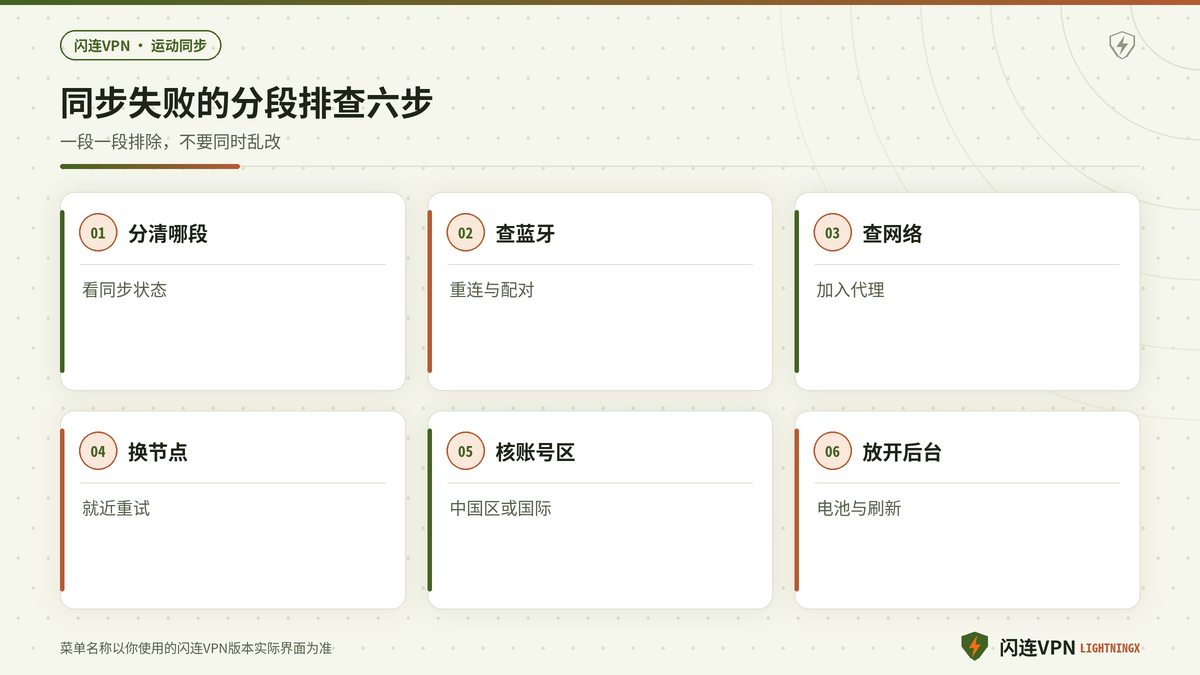The width and height of the screenshot is (1200, 675).
Task: Select the 06 step number badge
Action: tap(832, 451)
